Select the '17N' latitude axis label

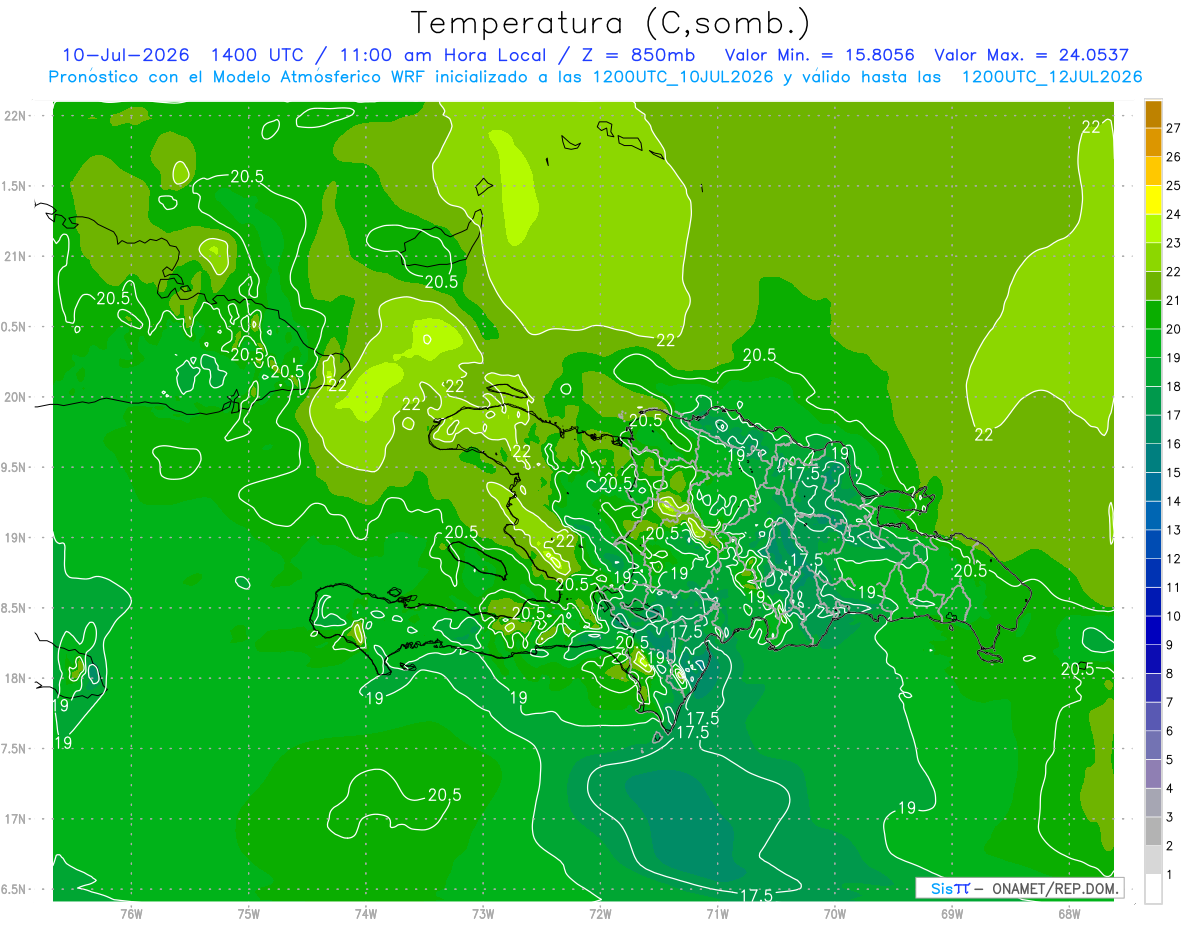pyautogui.click(x=15, y=819)
